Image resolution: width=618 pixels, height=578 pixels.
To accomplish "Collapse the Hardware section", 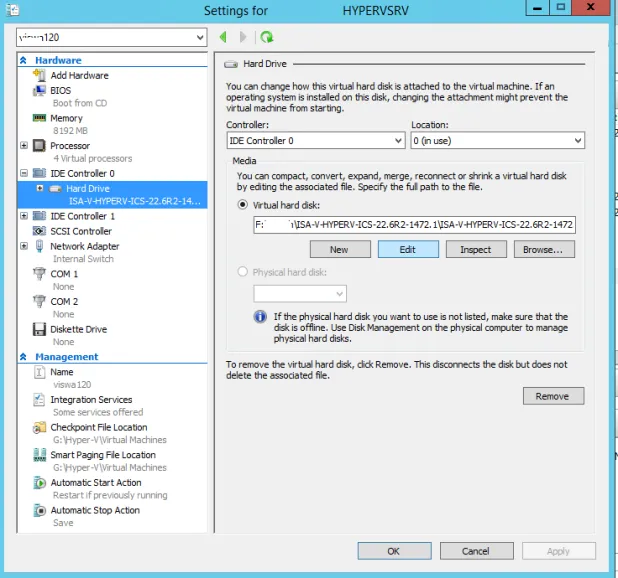I will pyautogui.click(x=23, y=60).
